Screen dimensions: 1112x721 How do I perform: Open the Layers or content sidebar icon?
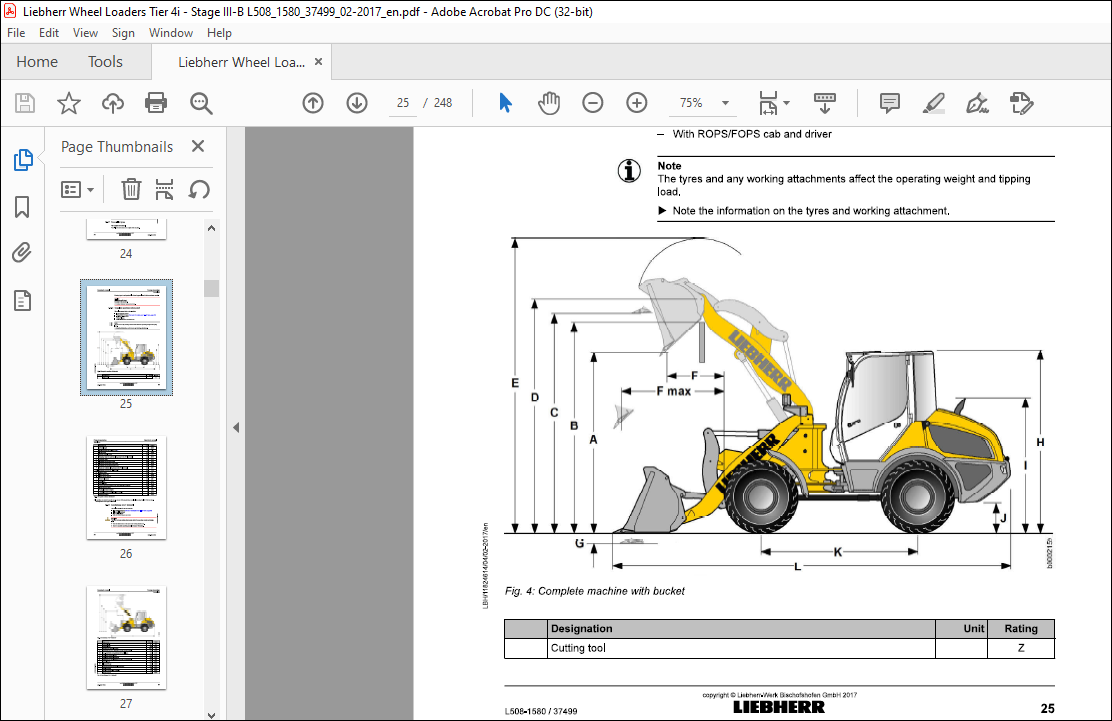(22, 301)
